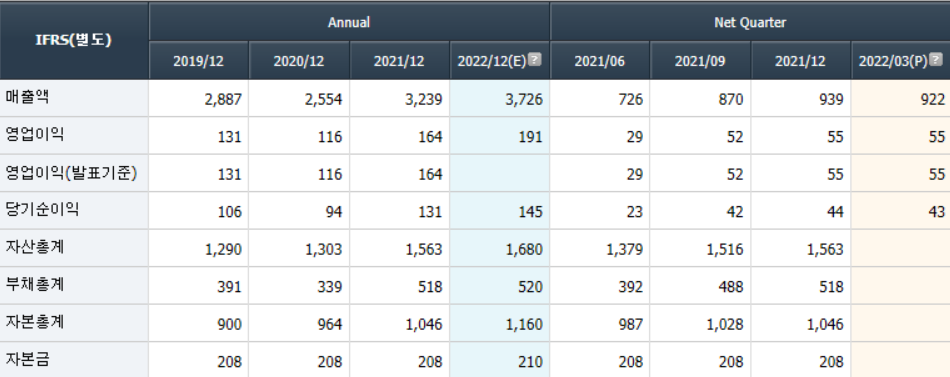The height and width of the screenshot is (377, 950).
Task: Click 자본총계 value 964
Action: click(331, 325)
